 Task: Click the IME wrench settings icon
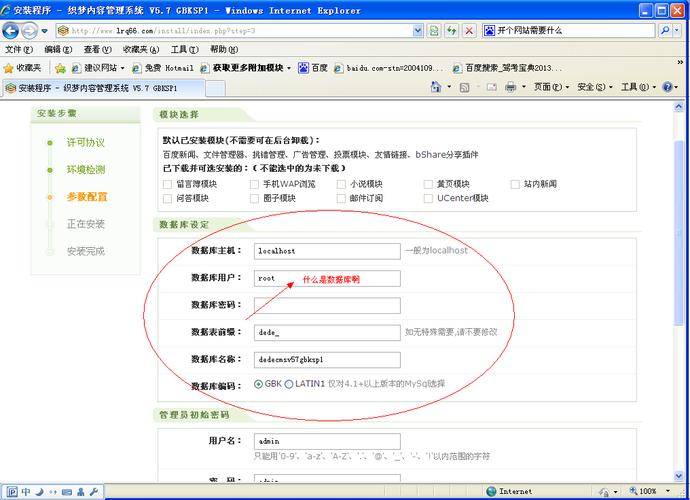(x=93, y=492)
